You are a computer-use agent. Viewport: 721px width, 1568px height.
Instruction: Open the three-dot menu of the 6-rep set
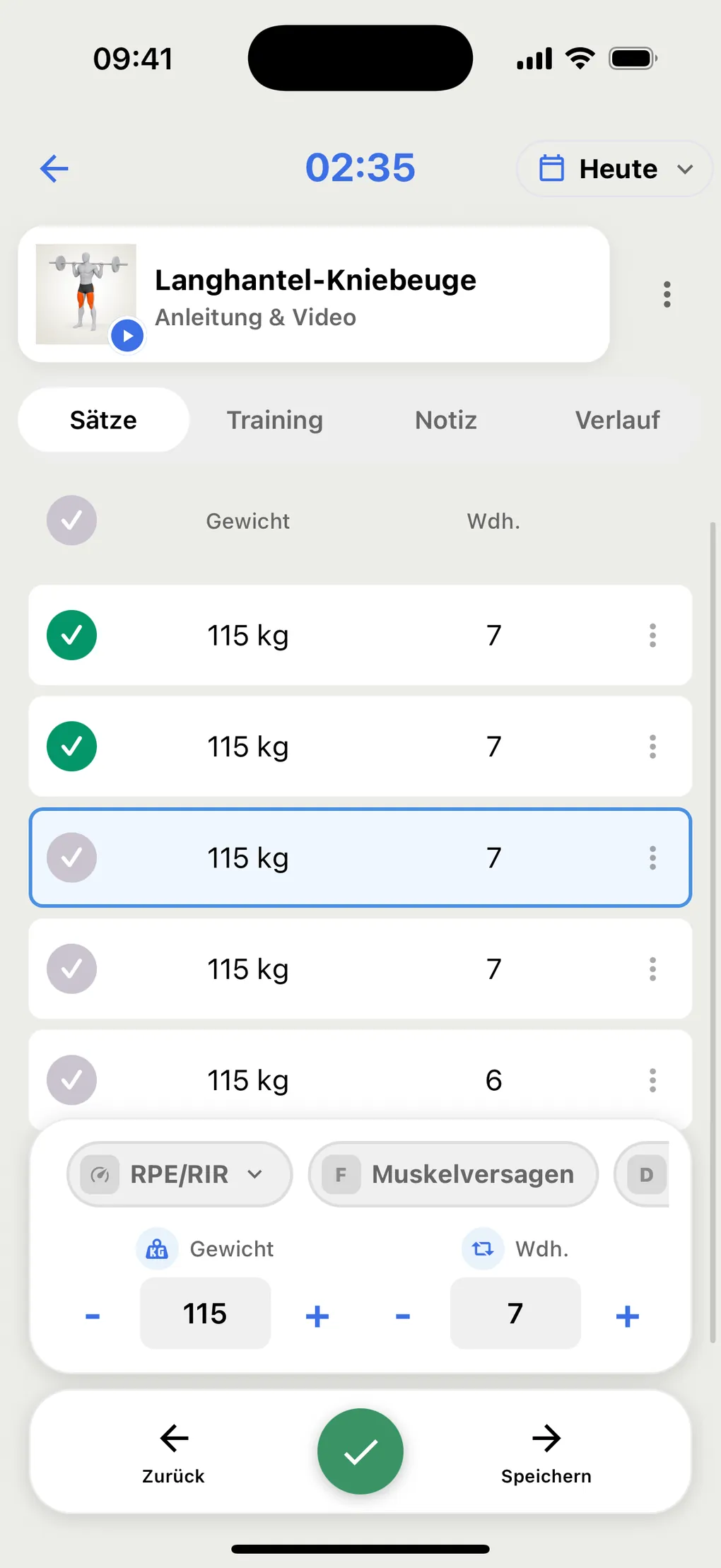[x=652, y=1080]
